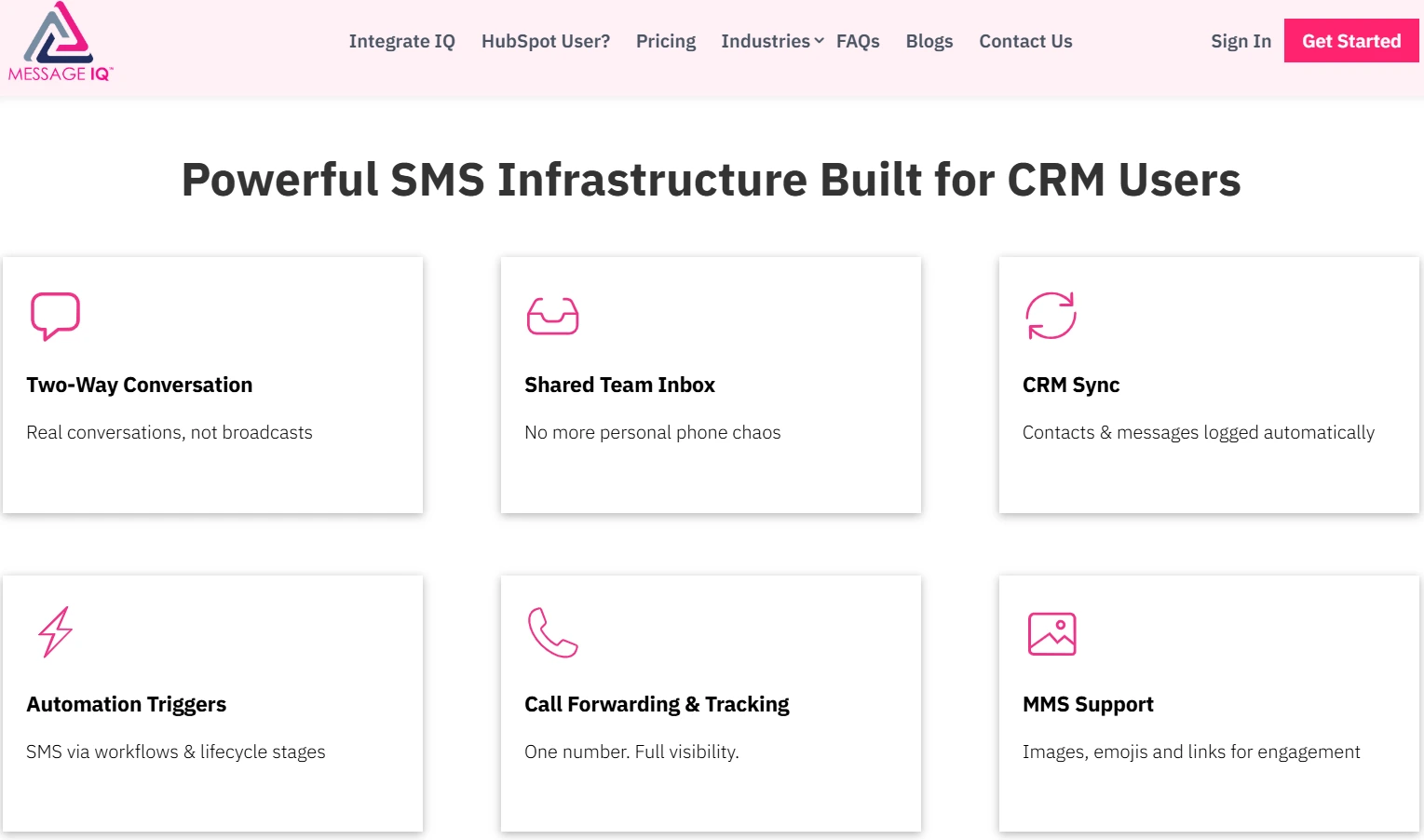
Task: Select the HubSpot User? navigation item
Action: pyautogui.click(x=545, y=41)
